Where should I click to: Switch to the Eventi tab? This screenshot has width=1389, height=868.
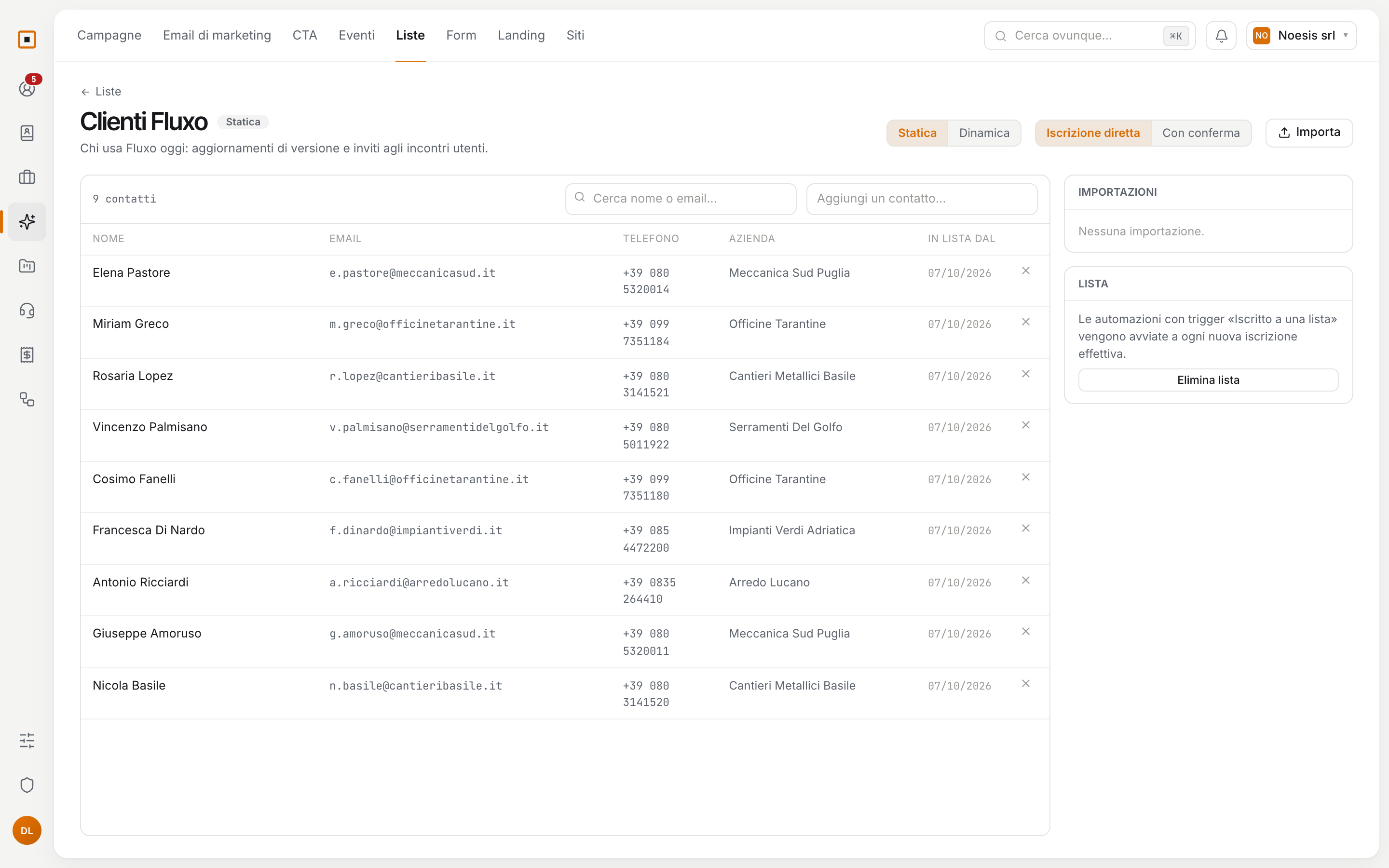(356, 36)
